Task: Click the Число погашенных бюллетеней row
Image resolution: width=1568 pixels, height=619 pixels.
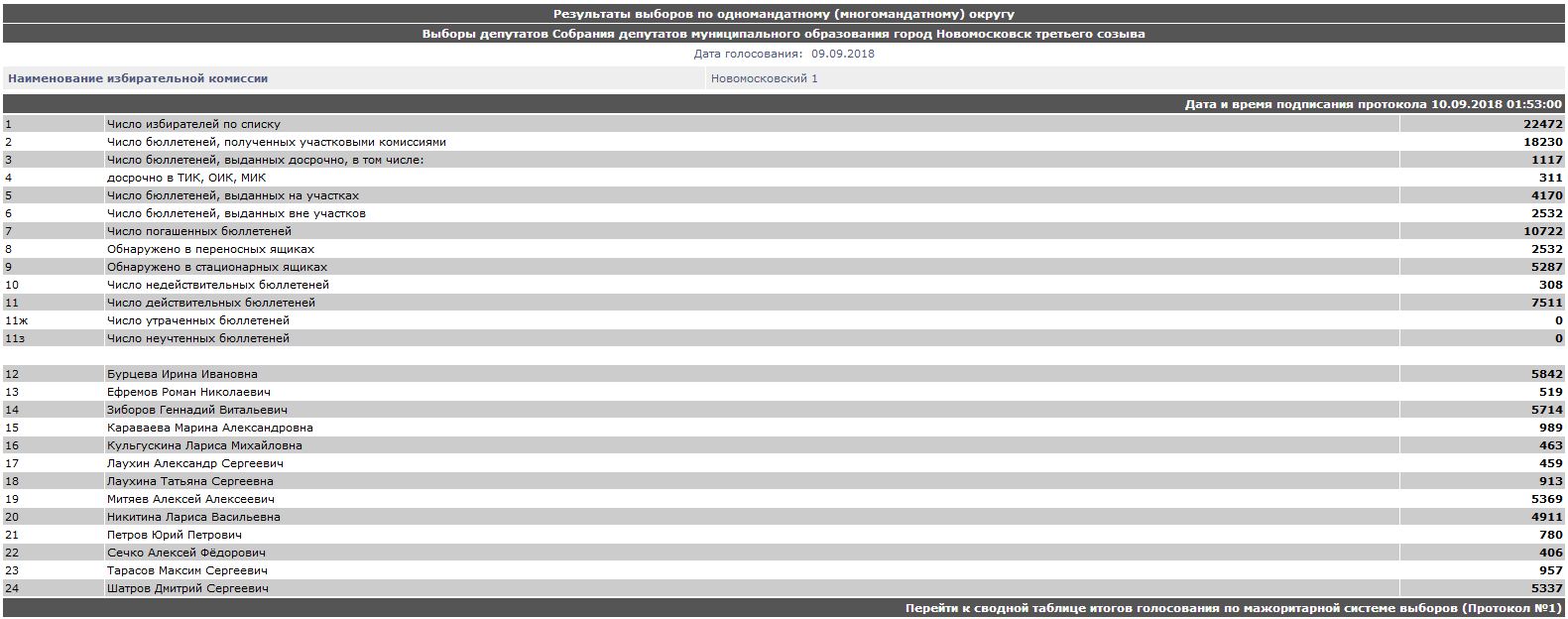Action: pos(198,231)
